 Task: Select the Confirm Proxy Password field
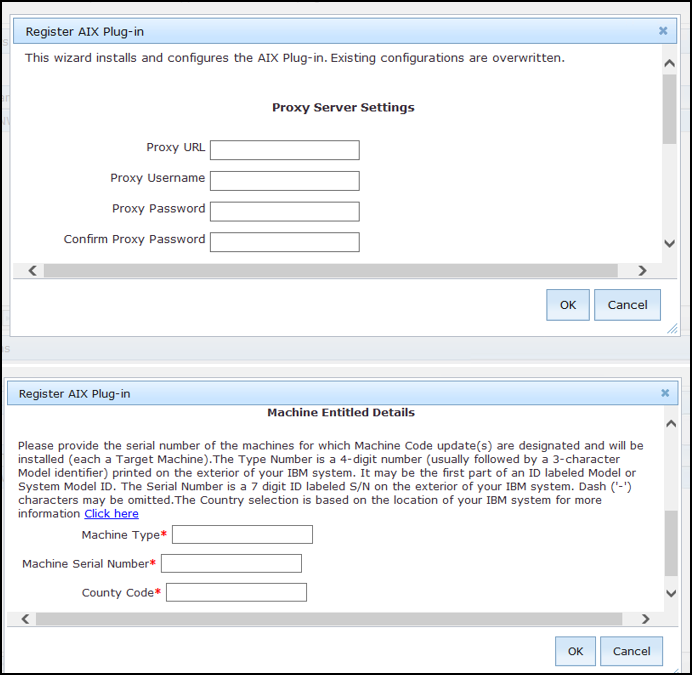[285, 242]
